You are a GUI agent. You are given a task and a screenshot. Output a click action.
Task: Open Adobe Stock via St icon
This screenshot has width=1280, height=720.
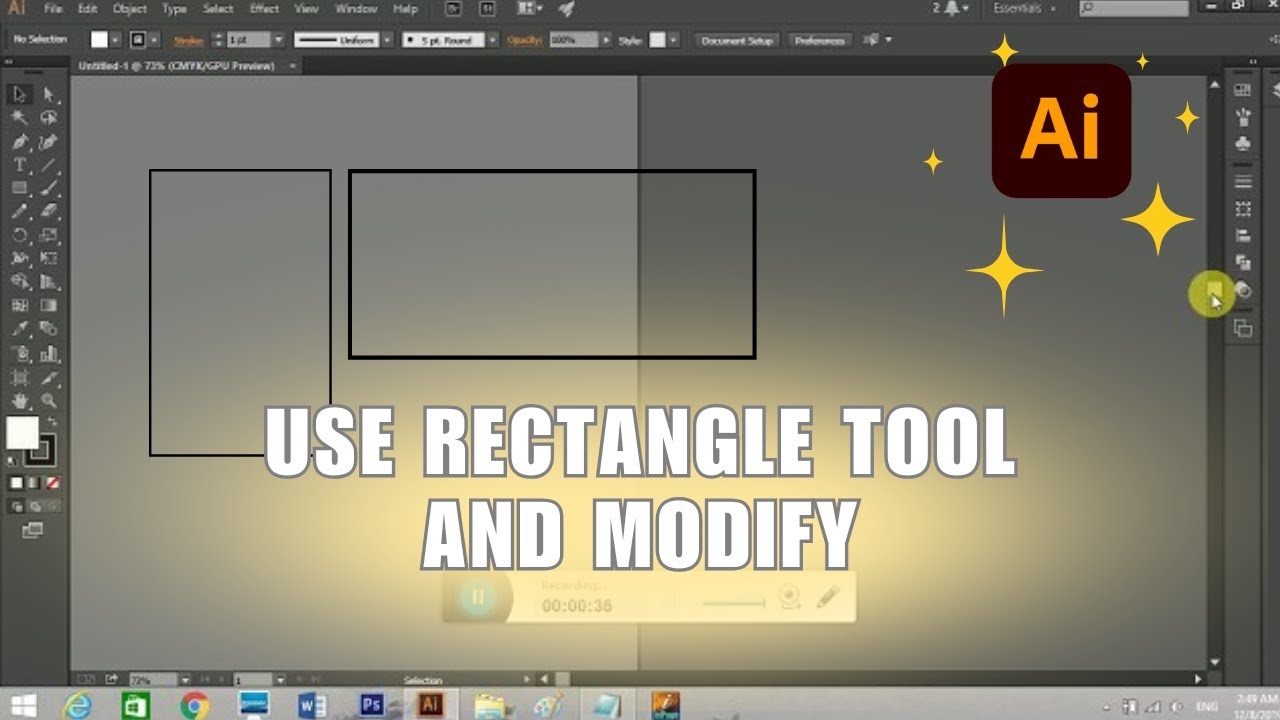[x=487, y=9]
